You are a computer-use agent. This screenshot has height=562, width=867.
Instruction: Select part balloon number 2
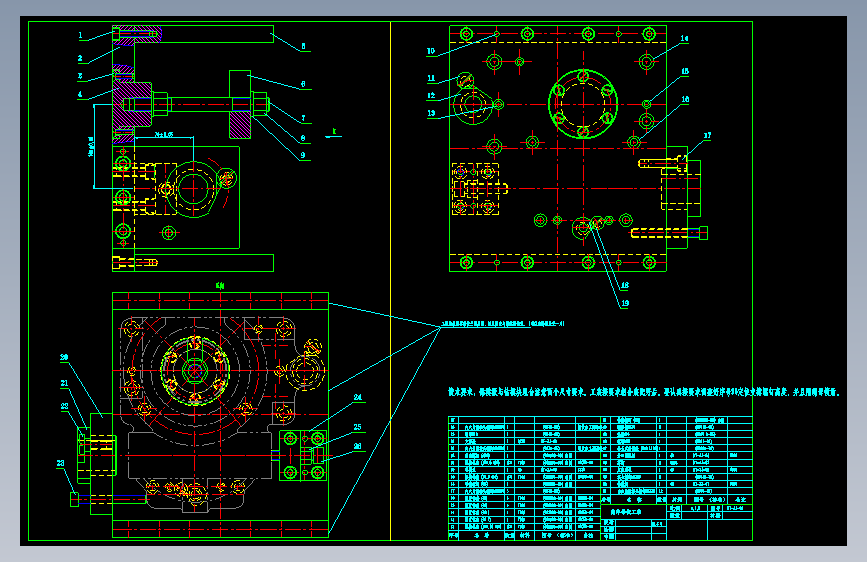coord(80,58)
